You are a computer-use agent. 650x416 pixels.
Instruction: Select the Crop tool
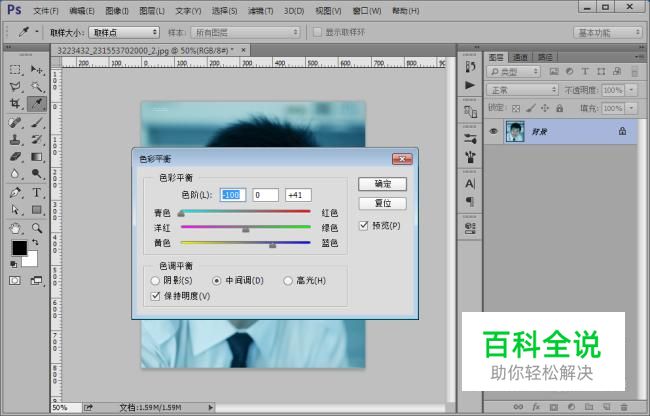coord(15,104)
